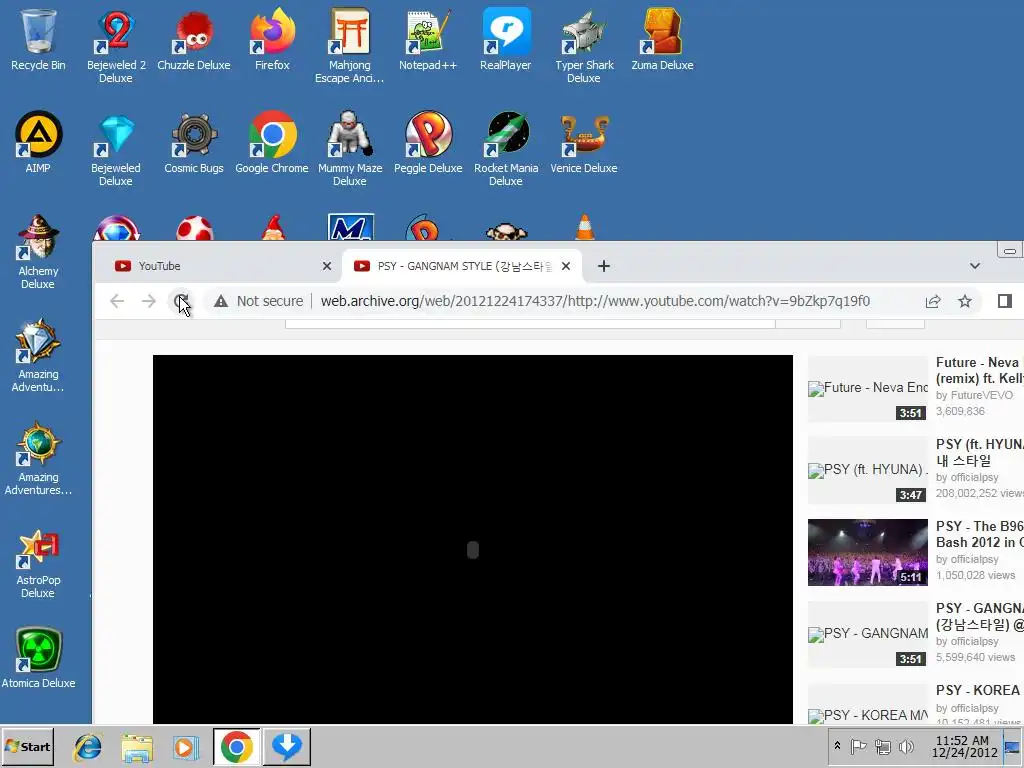The image size is (1024, 768).
Task: Open Alchemy Deluxe wizard icon
Action: [38, 251]
